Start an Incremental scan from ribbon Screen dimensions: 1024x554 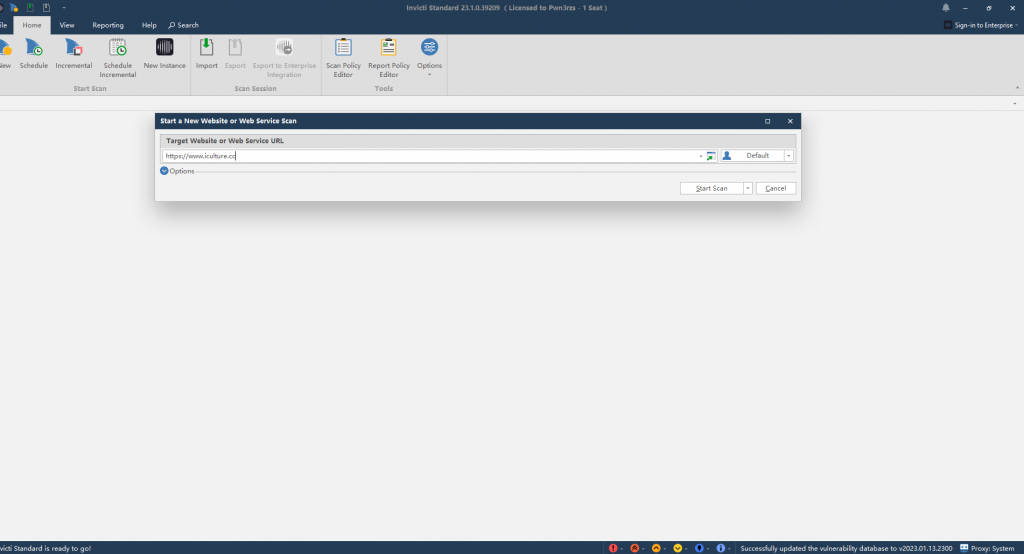point(73,54)
